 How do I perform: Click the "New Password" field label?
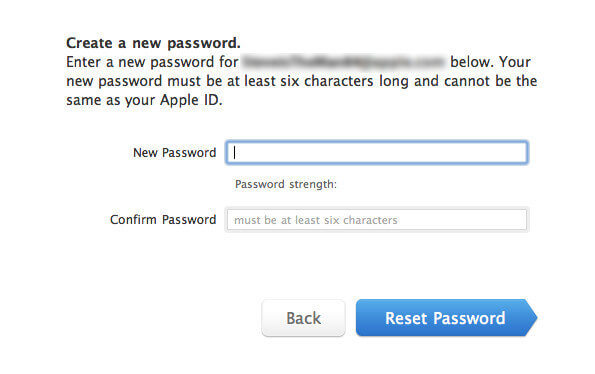(x=175, y=152)
